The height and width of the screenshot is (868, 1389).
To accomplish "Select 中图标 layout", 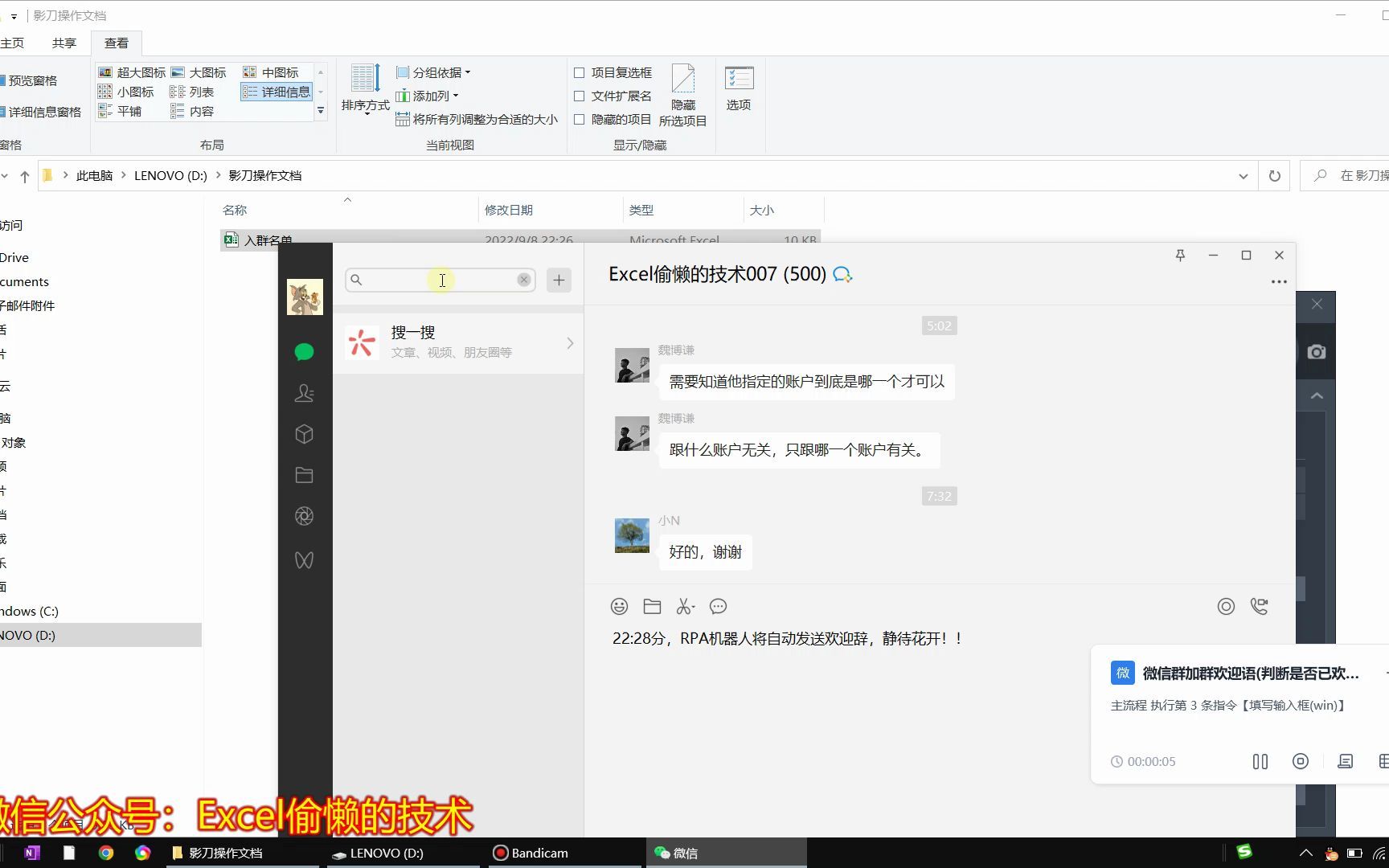I will click(x=271, y=72).
